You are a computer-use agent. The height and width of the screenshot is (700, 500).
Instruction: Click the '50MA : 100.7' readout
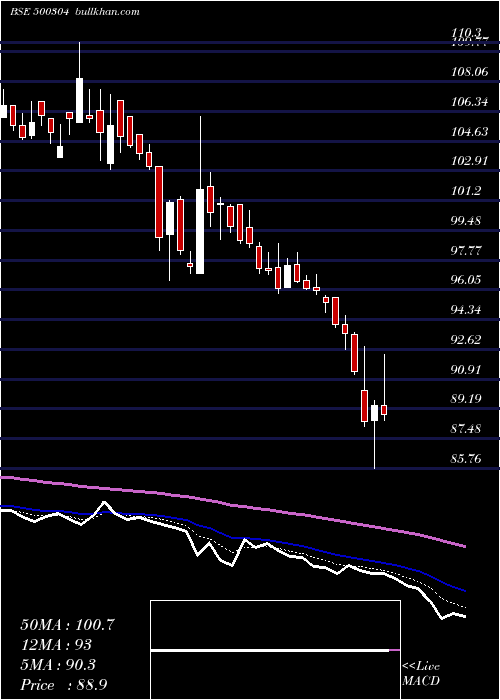[68, 625]
